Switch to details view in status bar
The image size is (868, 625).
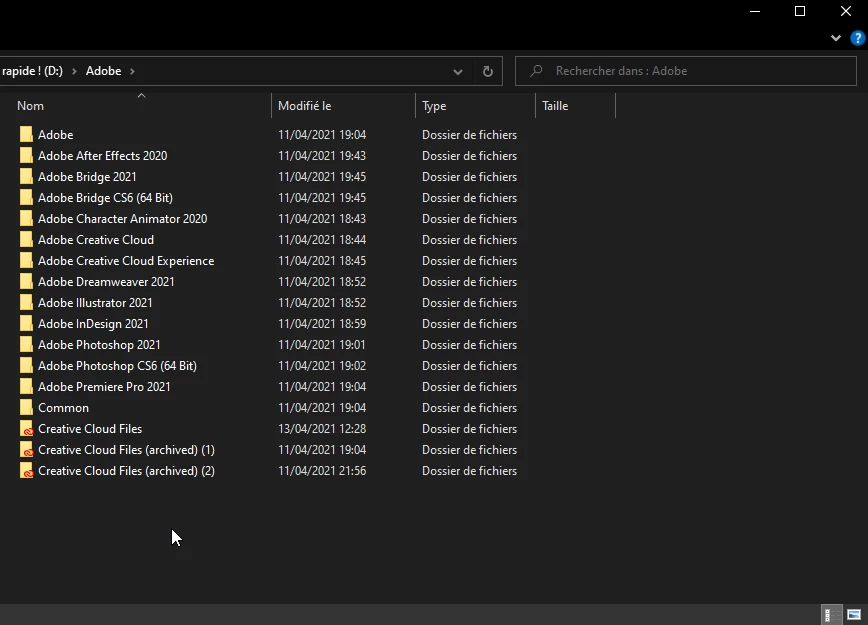tap(830, 614)
